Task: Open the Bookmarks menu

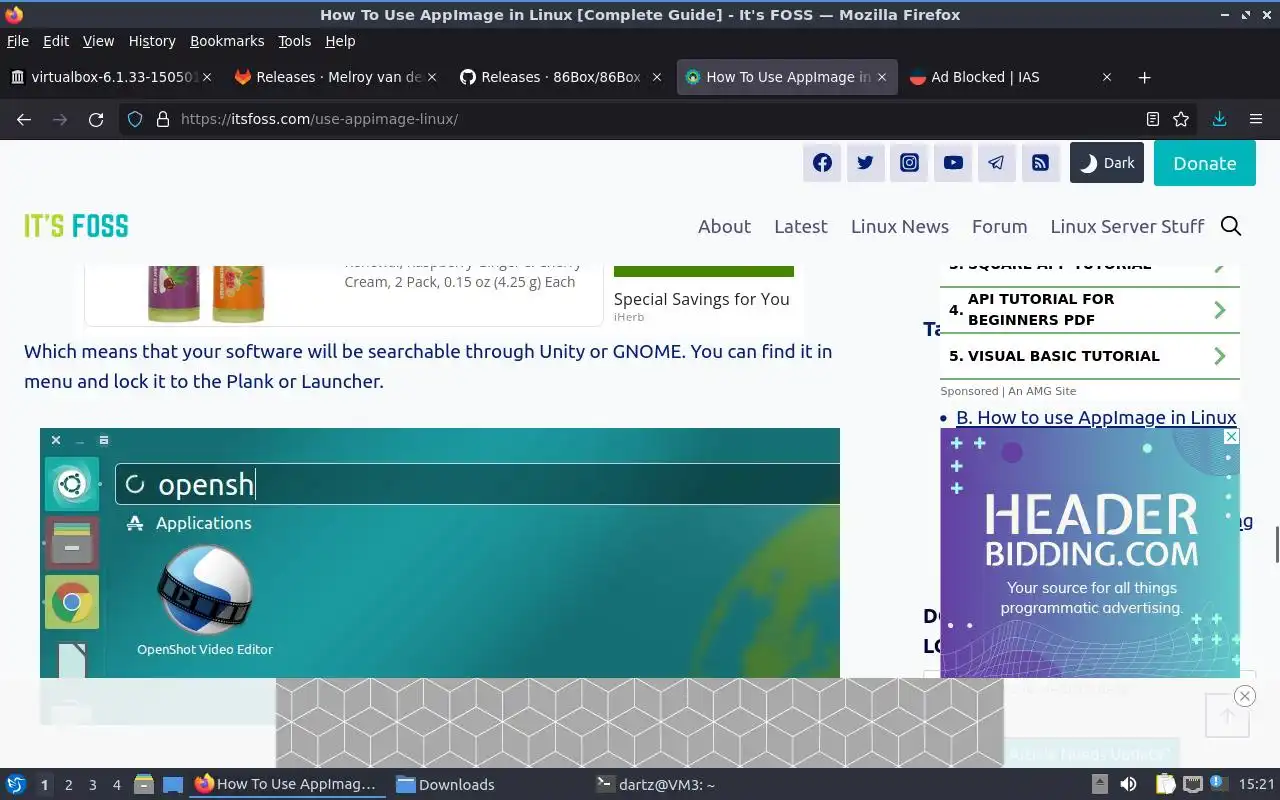Action: (227, 41)
